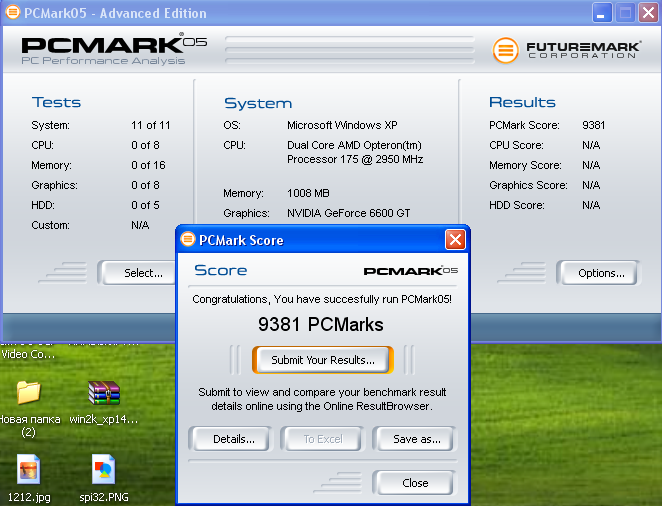
Task: Click the 'Tests' section heading
Action: click(x=56, y=102)
